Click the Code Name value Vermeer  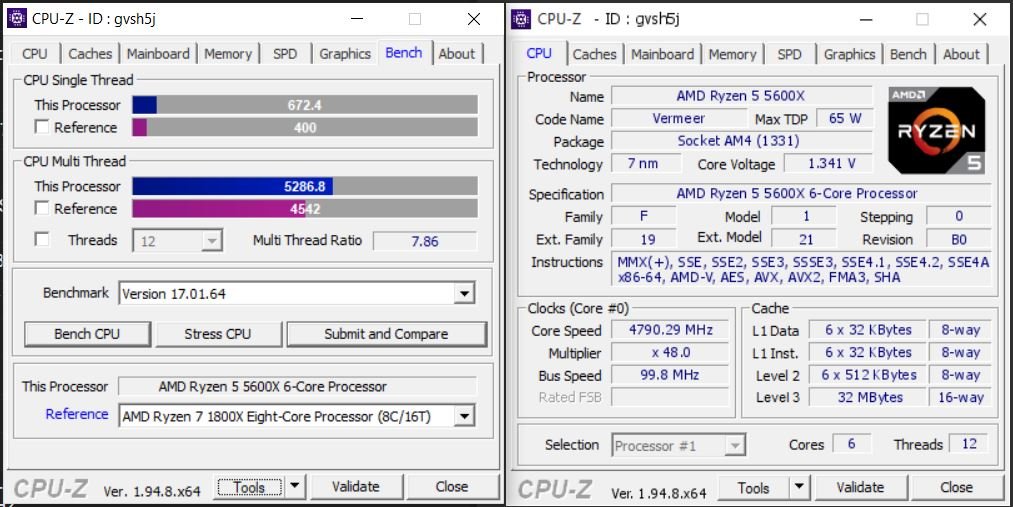(x=678, y=118)
